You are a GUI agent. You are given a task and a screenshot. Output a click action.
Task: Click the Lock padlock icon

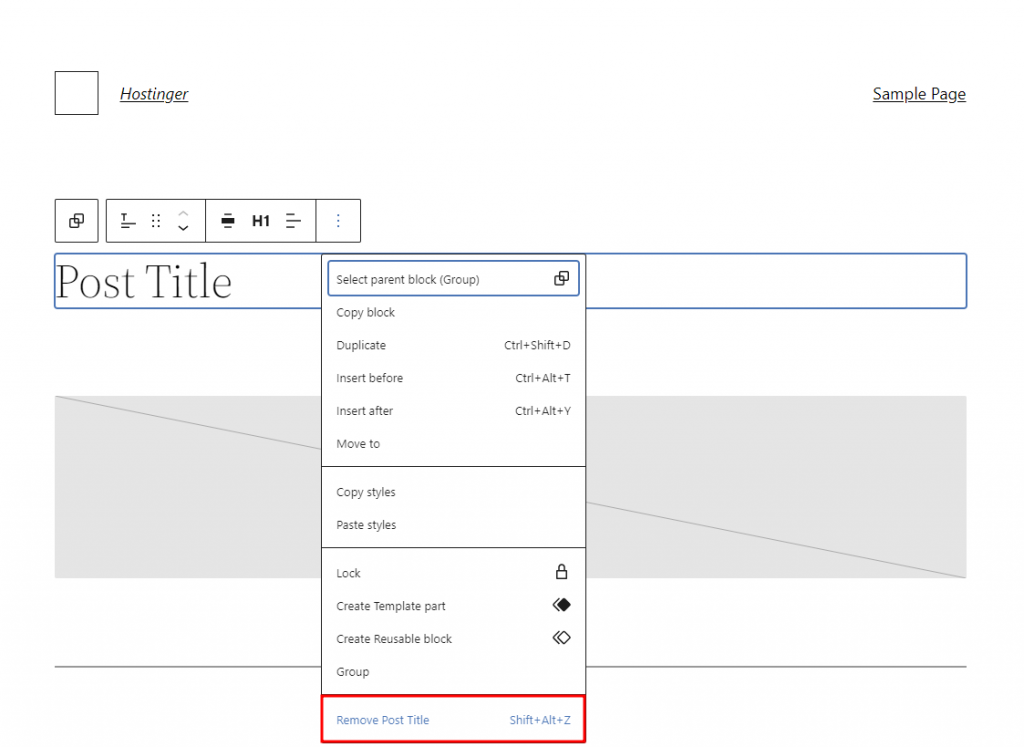pos(561,572)
